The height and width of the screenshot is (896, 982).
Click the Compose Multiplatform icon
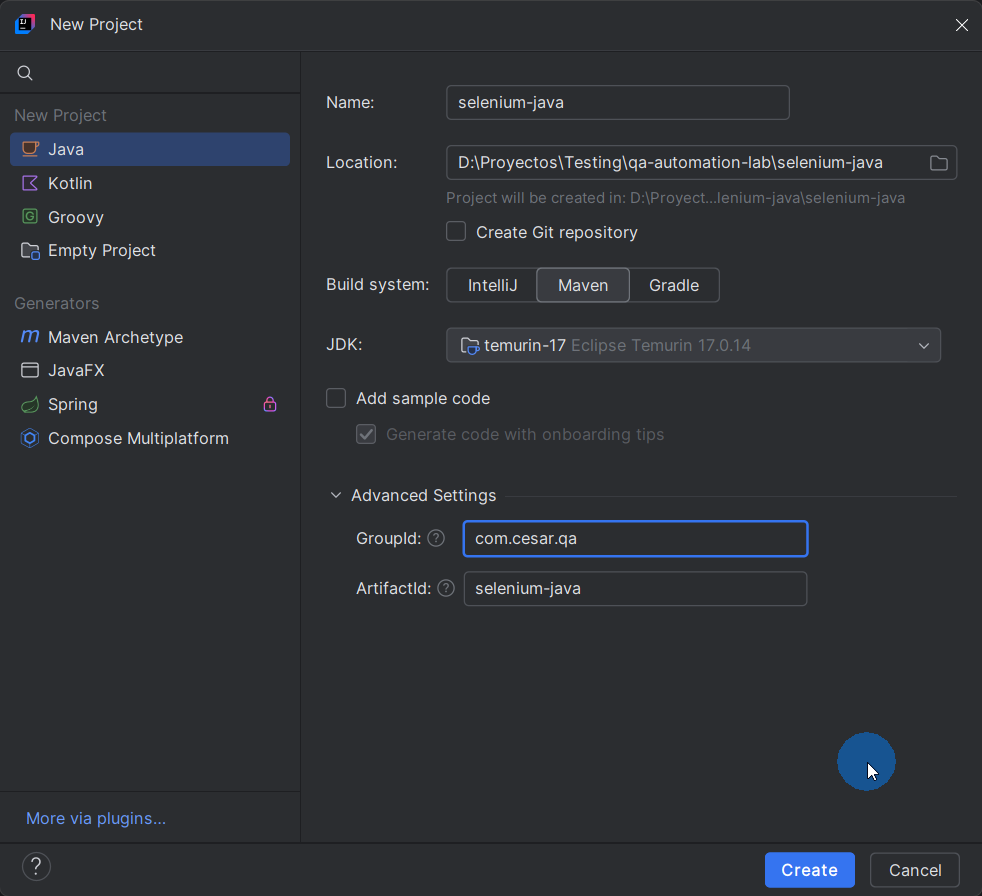click(x=28, y=438)
